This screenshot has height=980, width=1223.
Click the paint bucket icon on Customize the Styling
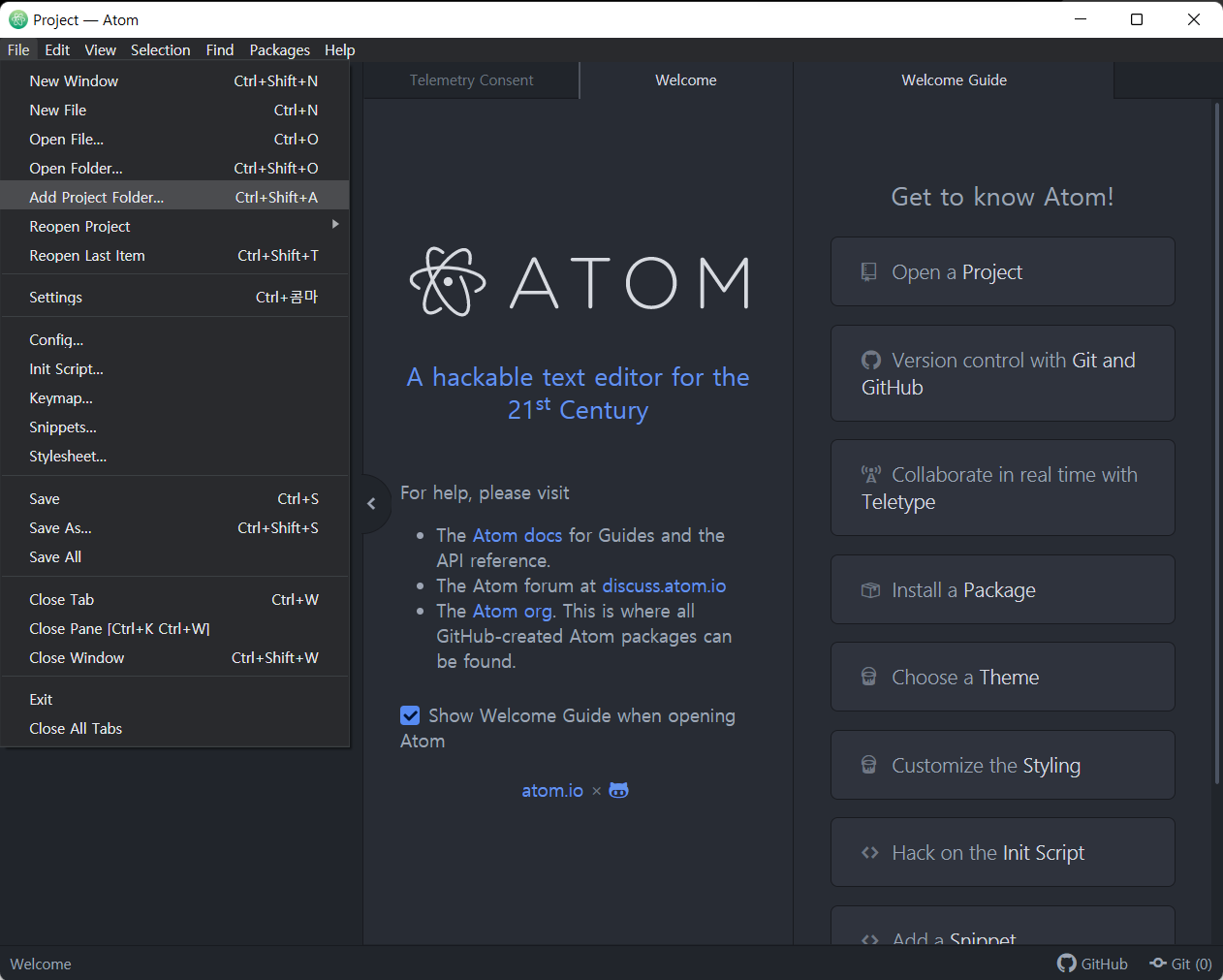coord(869,766)
